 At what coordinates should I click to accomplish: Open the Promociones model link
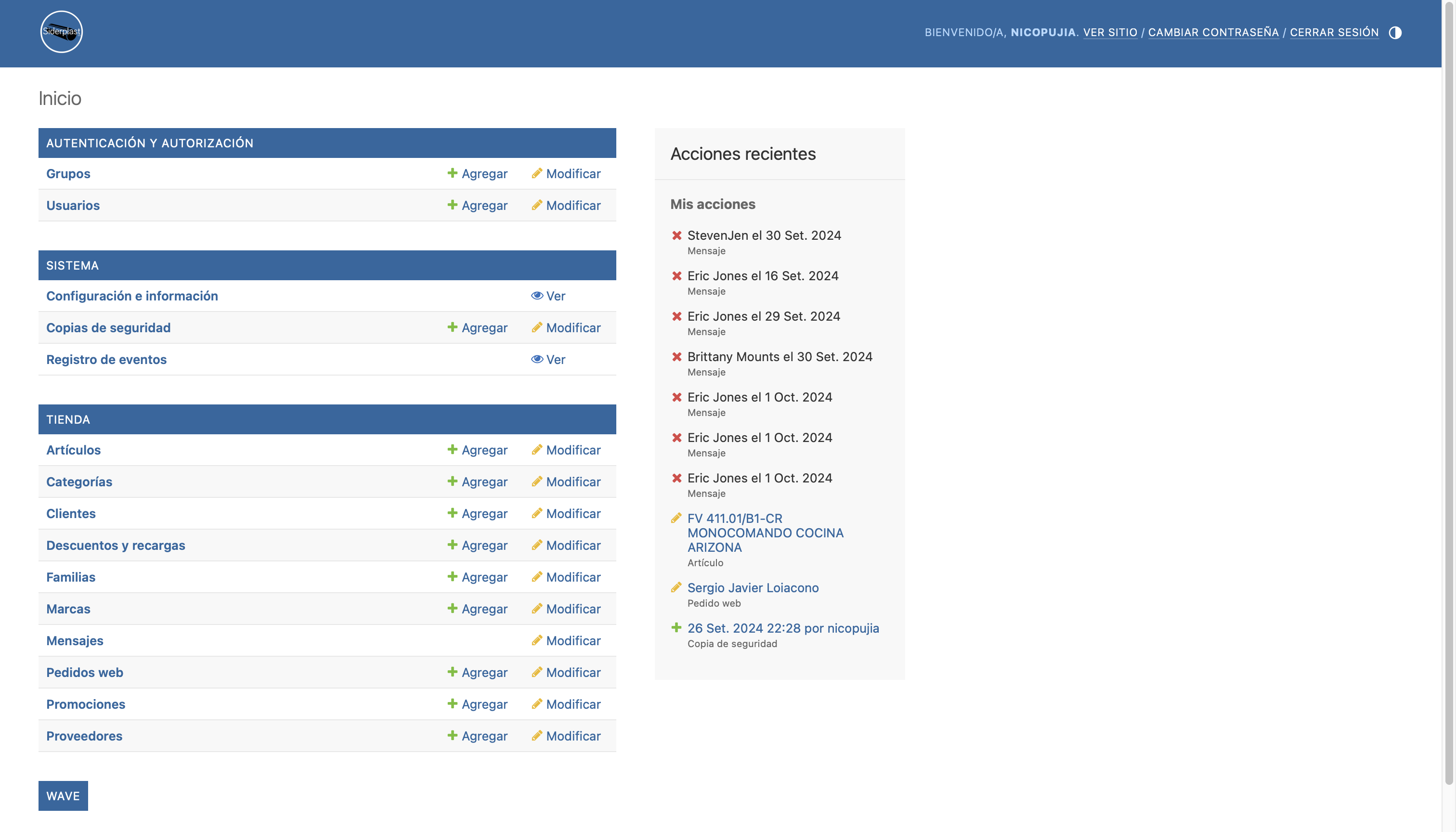click(x=86, y=704)
